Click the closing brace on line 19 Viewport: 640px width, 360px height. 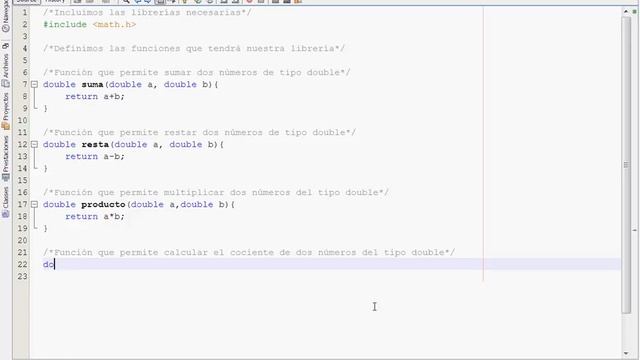coord(45,229)
